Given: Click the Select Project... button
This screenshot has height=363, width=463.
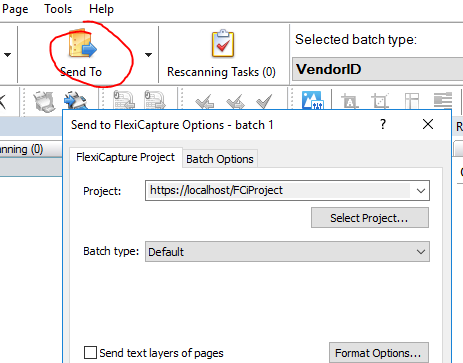Looking at the screenshot, I should click(x=370, y=218).
